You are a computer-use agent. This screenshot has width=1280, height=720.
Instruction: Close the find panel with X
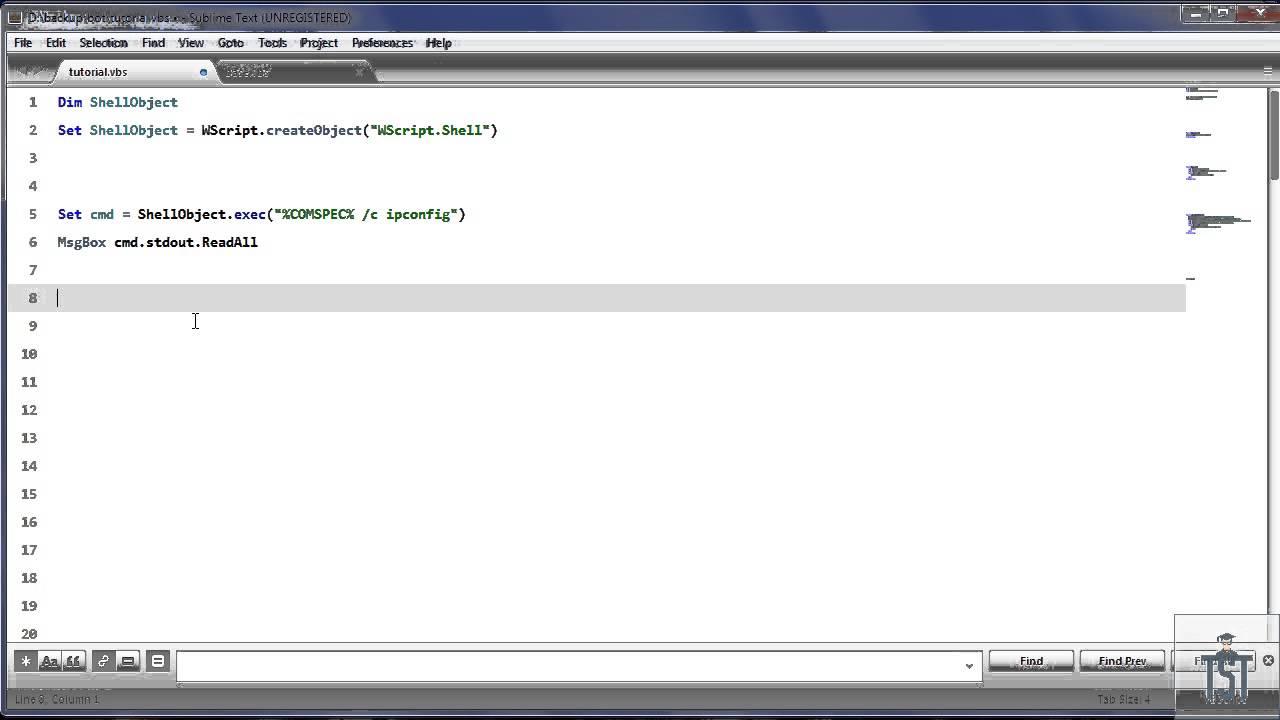tap(1268, 660)
